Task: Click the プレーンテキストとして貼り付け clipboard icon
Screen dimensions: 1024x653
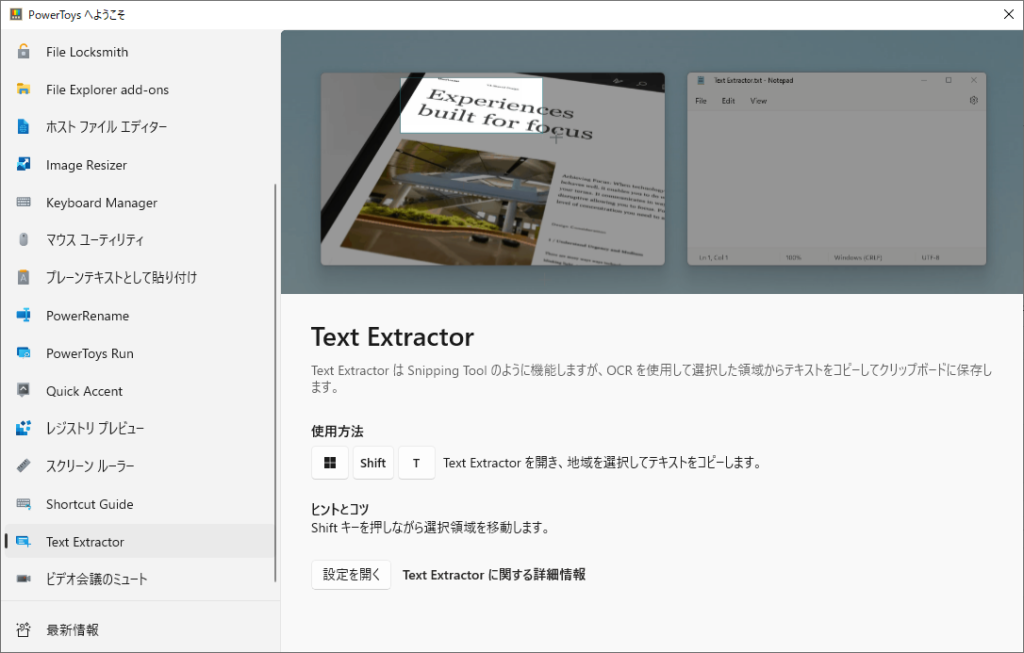Action: (x=24, y=278)
